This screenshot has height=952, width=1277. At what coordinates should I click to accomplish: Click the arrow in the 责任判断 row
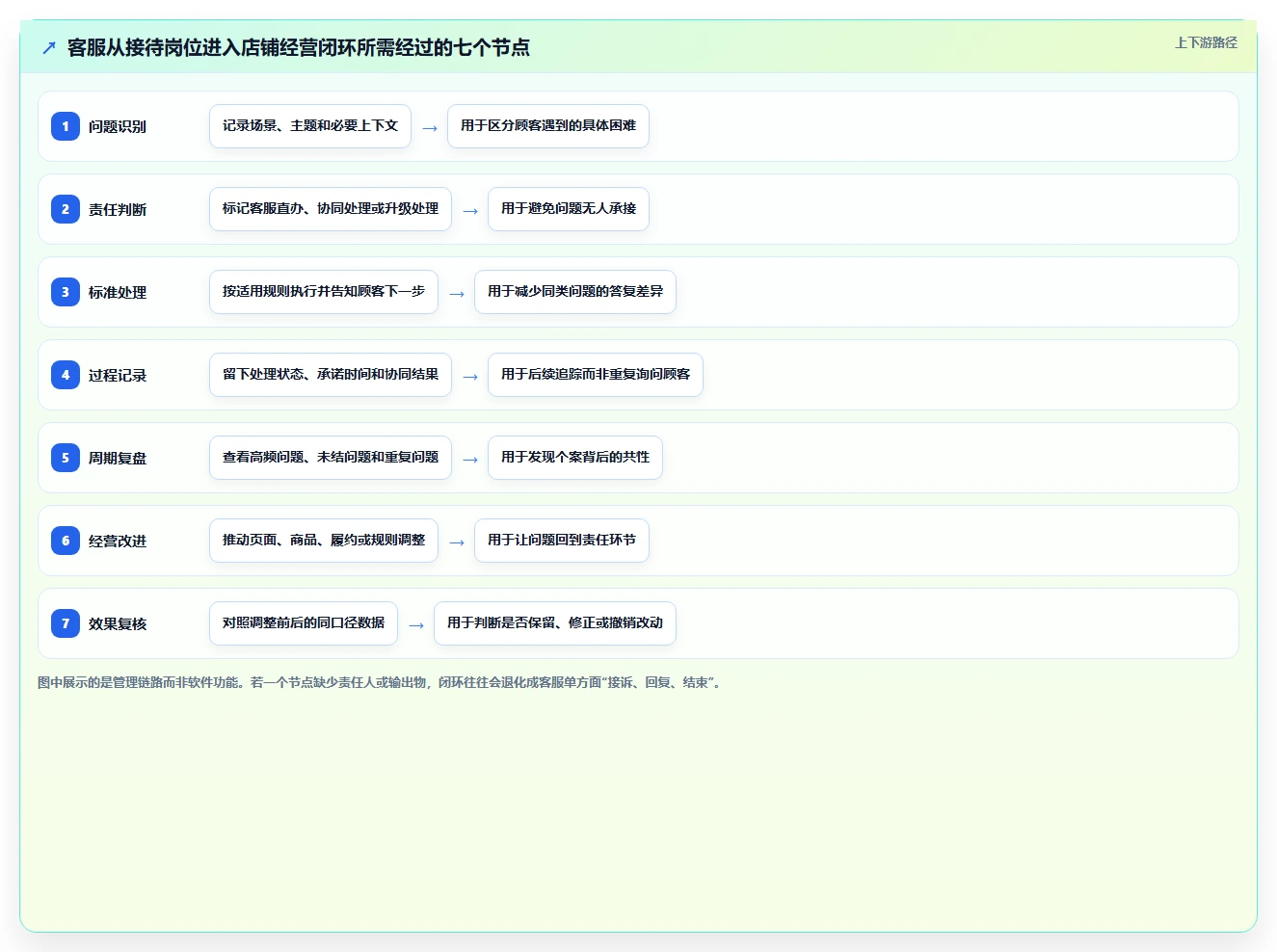tap(470, 210)
